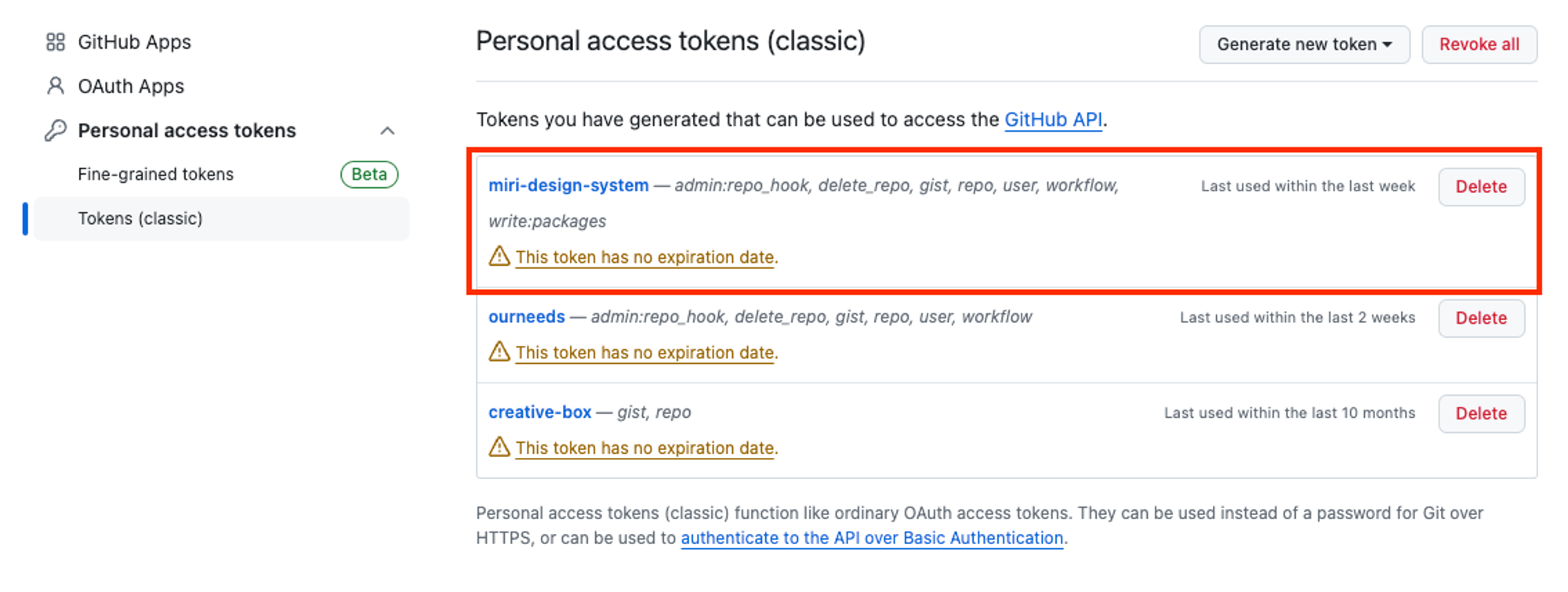This screenshot has height=592, width=1568.
Task: Collapse the Personal access tokens section
Action: coord(388,130)
